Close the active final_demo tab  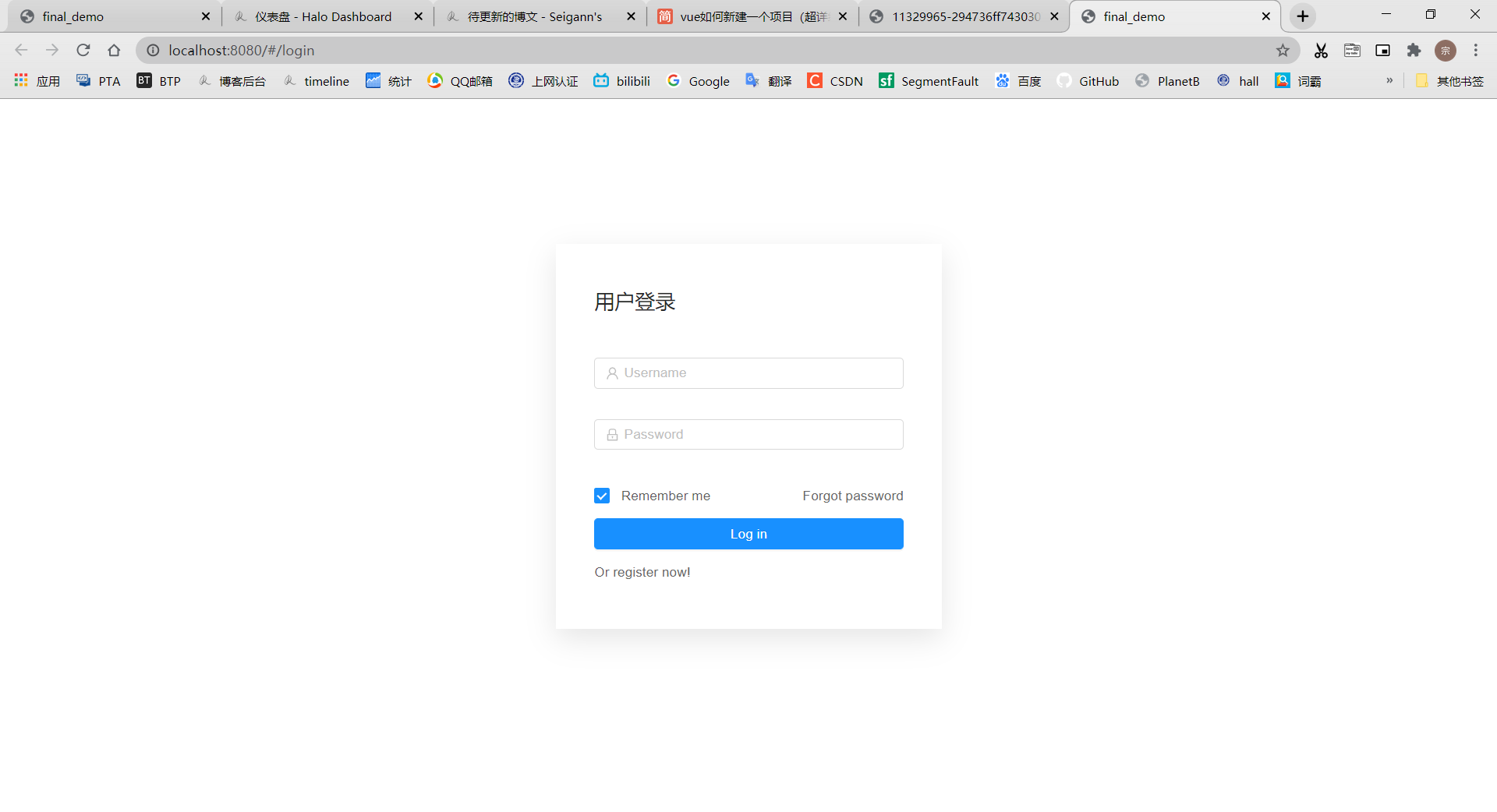click(x=1266, y=16)
